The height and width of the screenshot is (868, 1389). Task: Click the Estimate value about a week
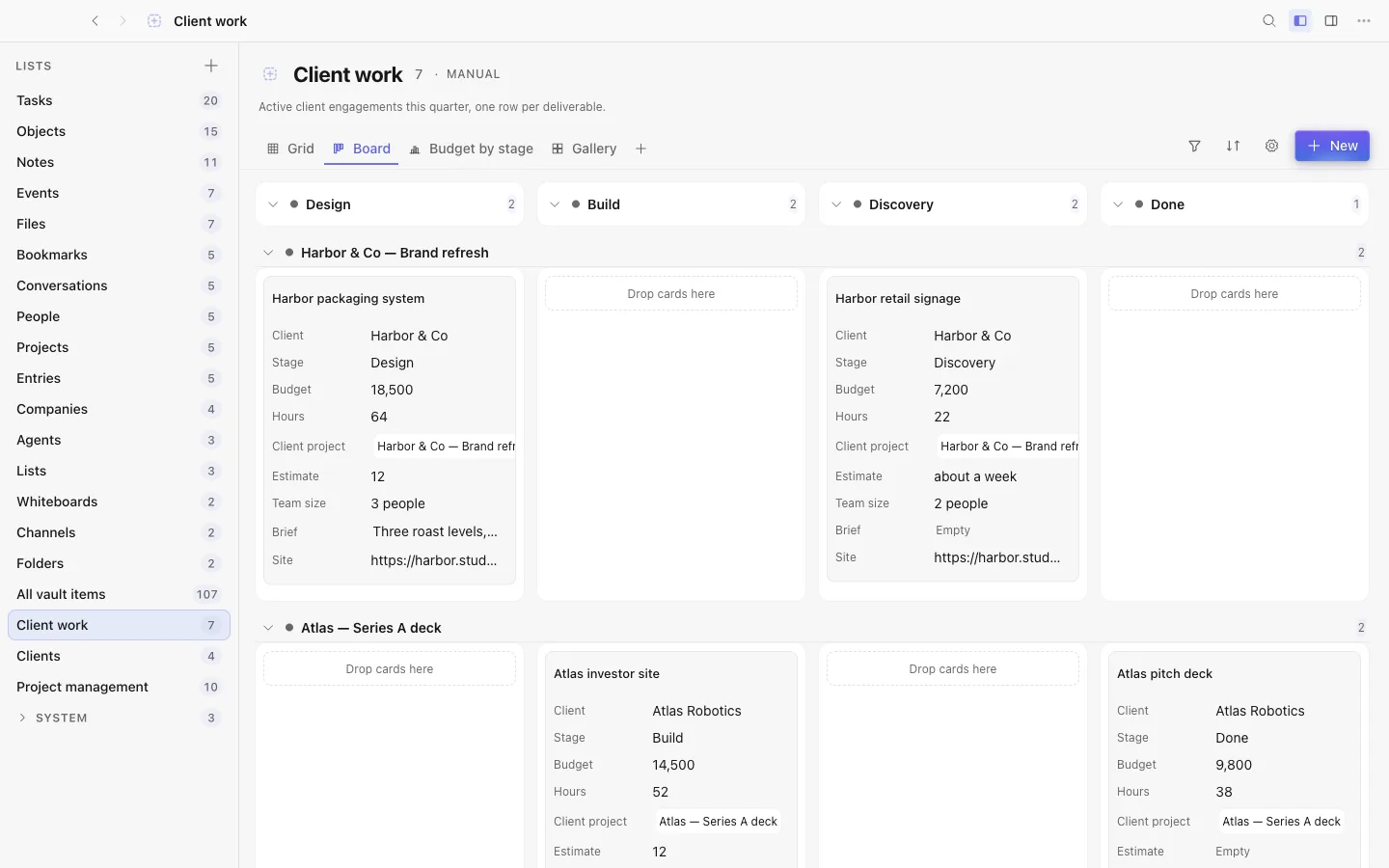click(x=975, y=476)
